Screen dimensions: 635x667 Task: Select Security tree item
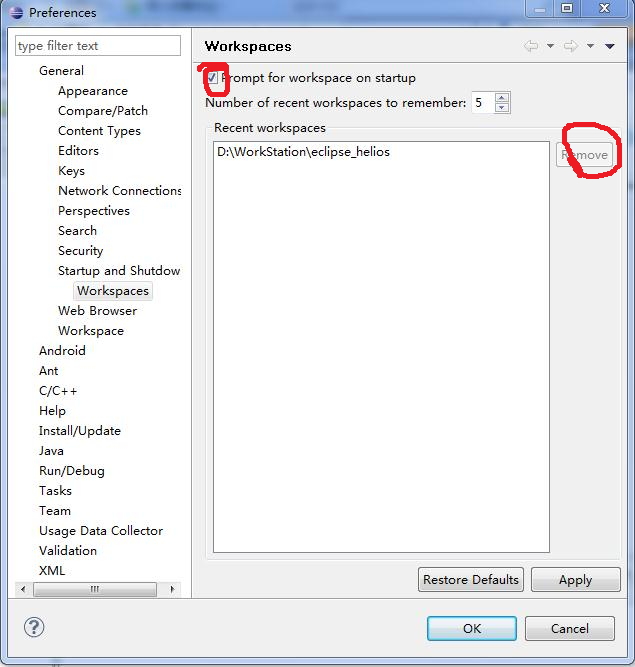coord(81,251)
